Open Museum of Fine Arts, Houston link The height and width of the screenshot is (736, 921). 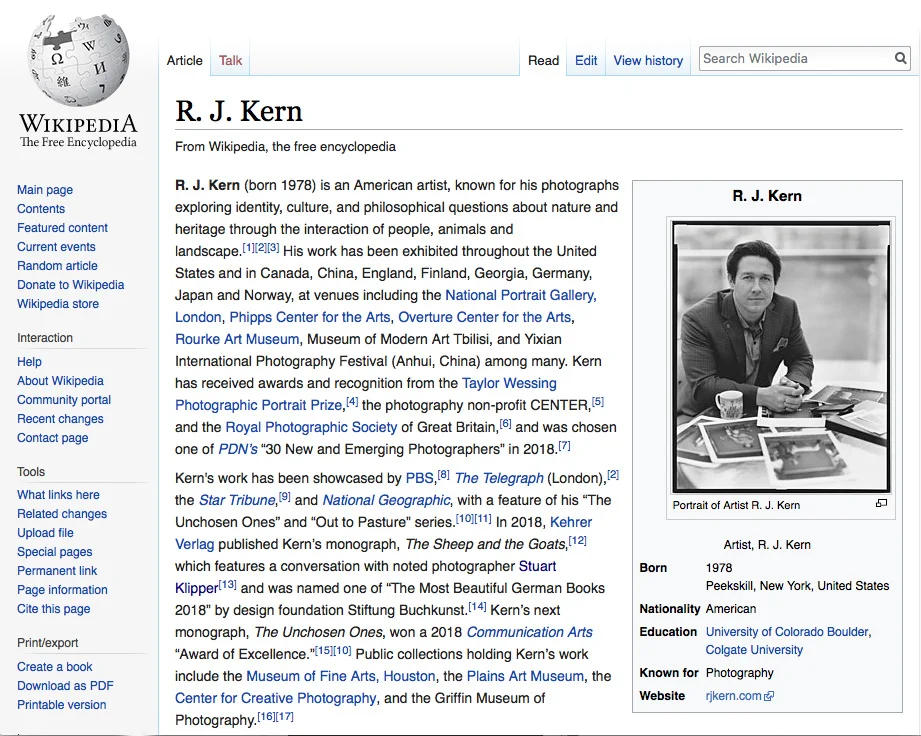coord(341,676)
